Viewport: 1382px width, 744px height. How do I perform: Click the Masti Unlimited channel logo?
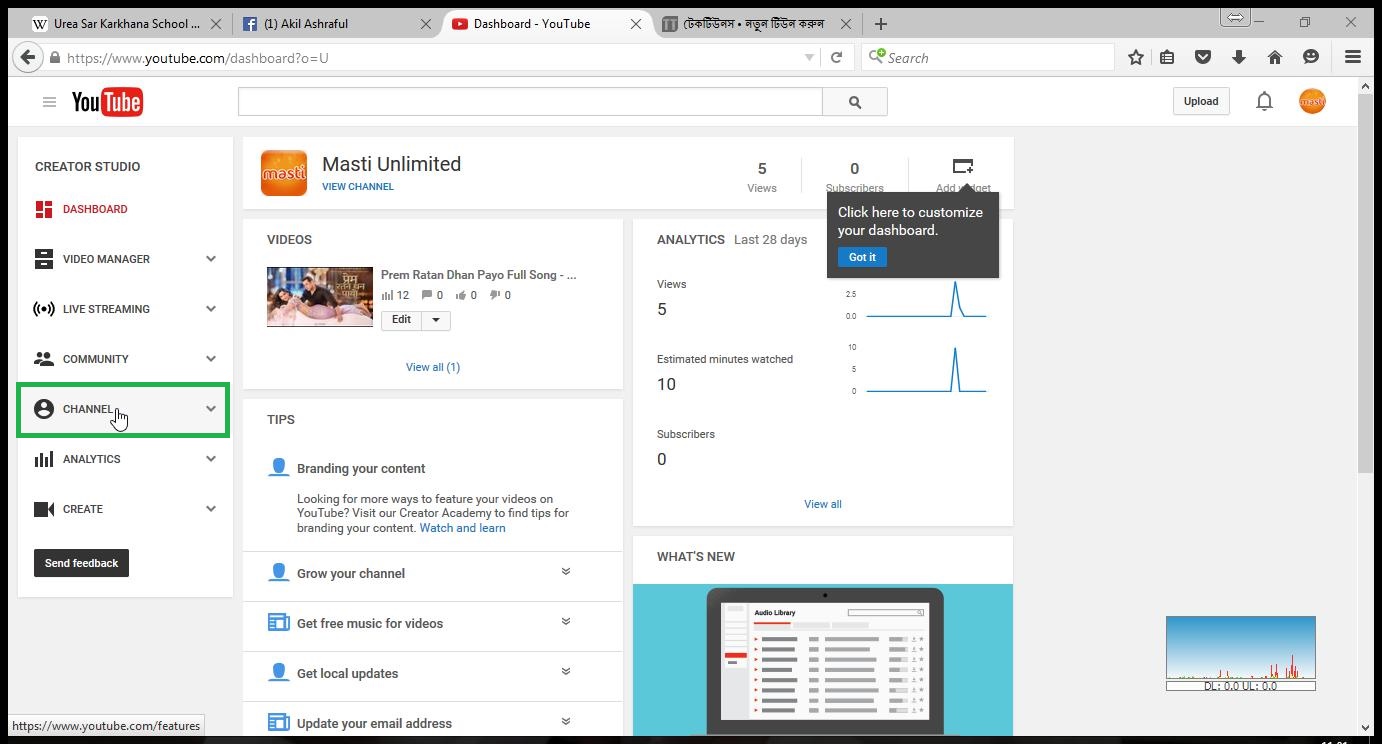point(284,173)
